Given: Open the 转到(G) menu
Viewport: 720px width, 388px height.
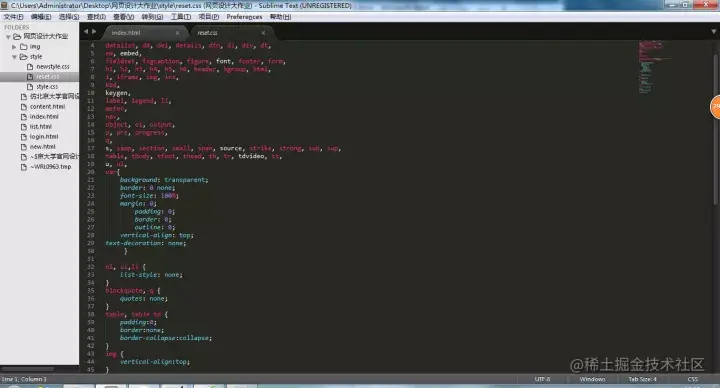Looking at the screenshot, I should 152,17.
